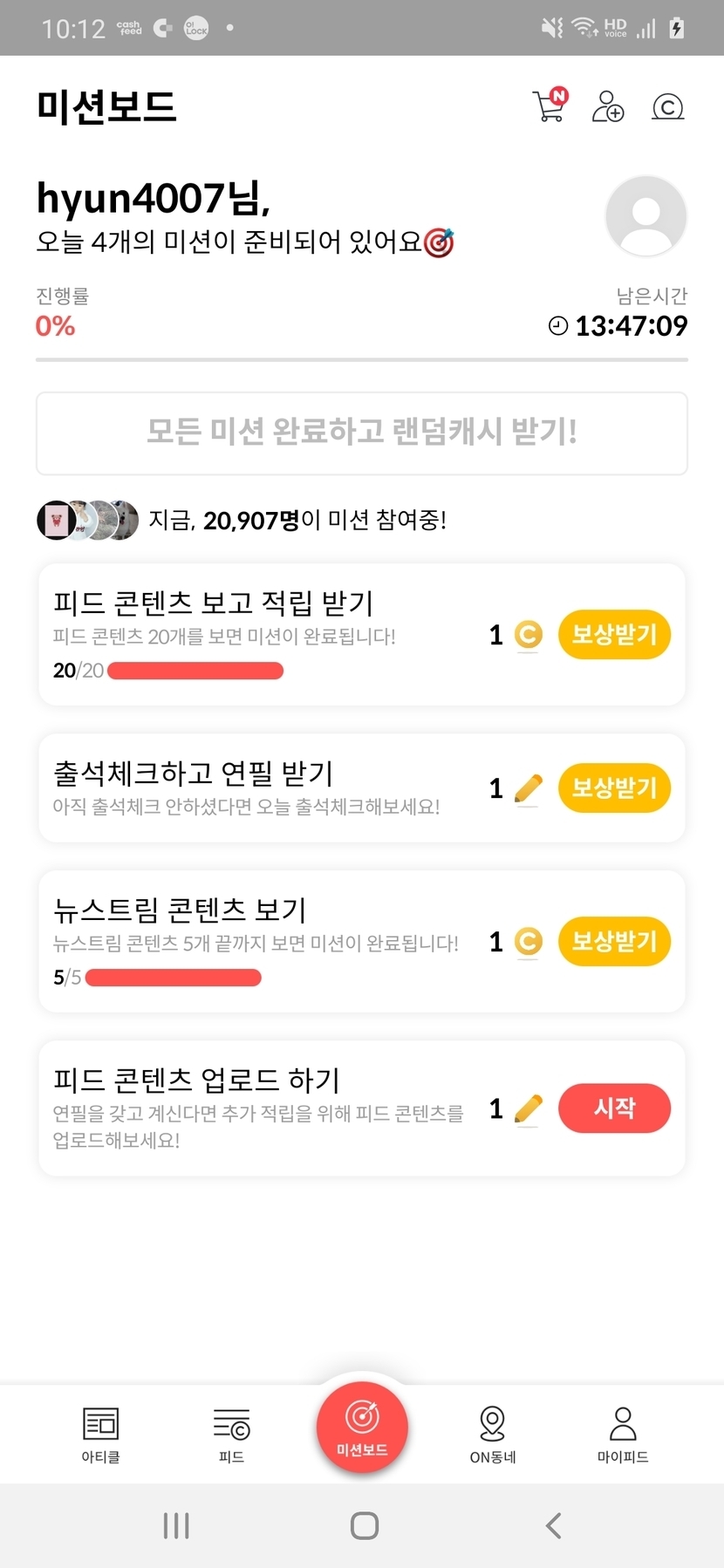Claim reward for 뉴스트림 콘텐츠 보기
Viewport: 724px width, 1568px height.
coord(614,941)
